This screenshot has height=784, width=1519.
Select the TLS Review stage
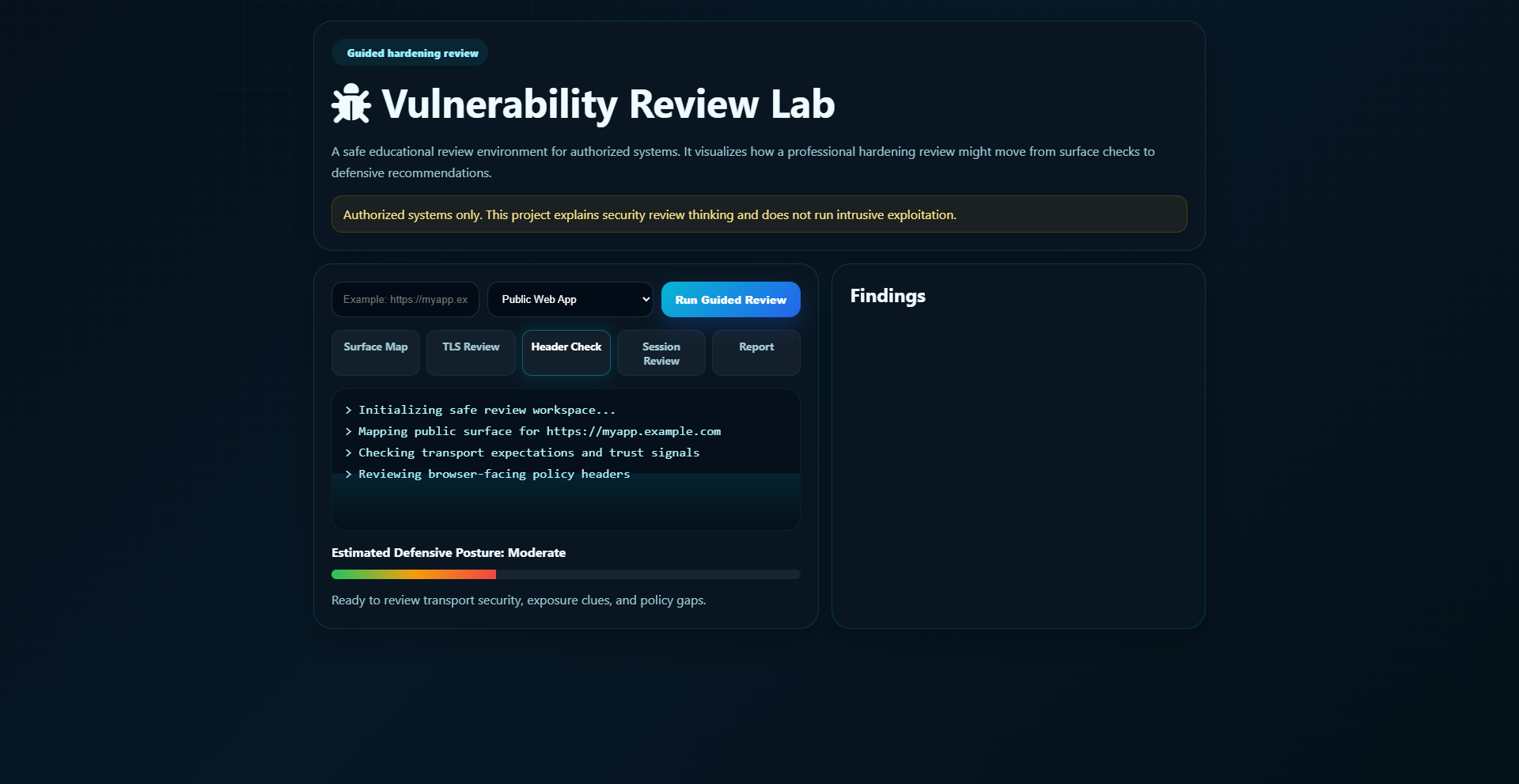(470, 353)
